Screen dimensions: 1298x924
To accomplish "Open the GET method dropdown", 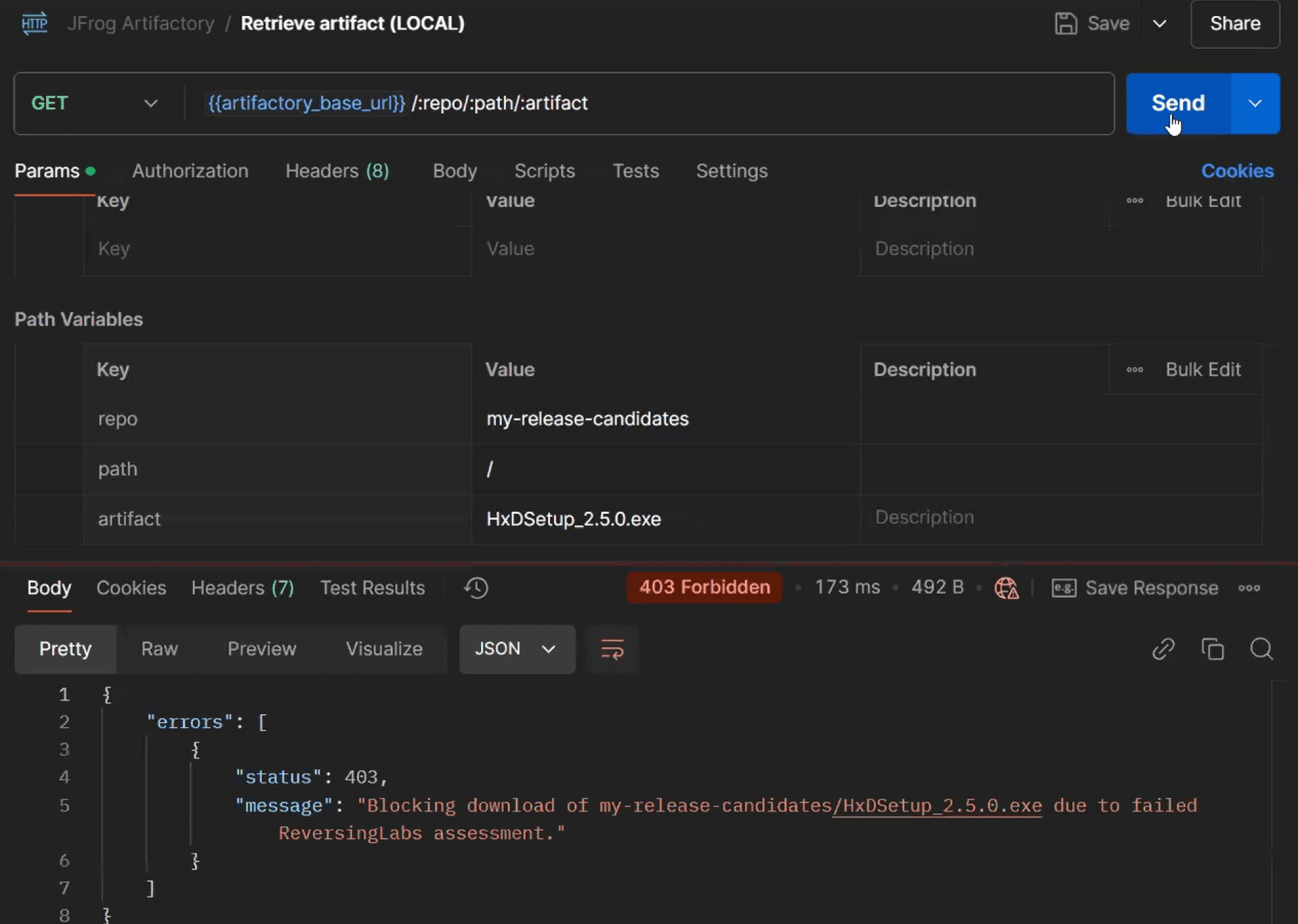I will (x=94, y=103).
